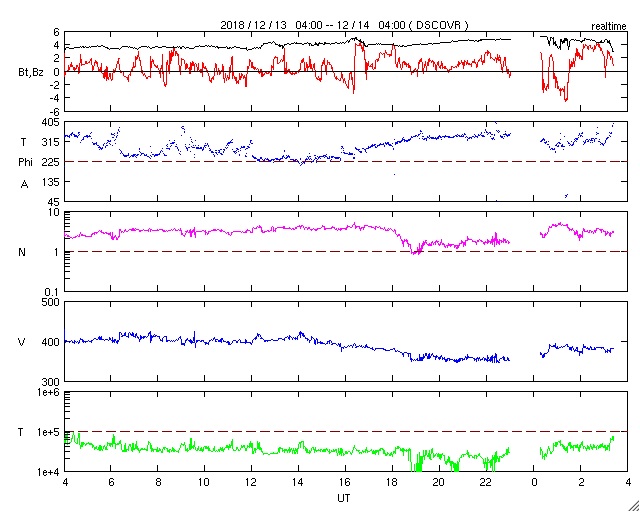Click the window resize grip in the corner
The image size is (640, 512).
pos(633,505)
